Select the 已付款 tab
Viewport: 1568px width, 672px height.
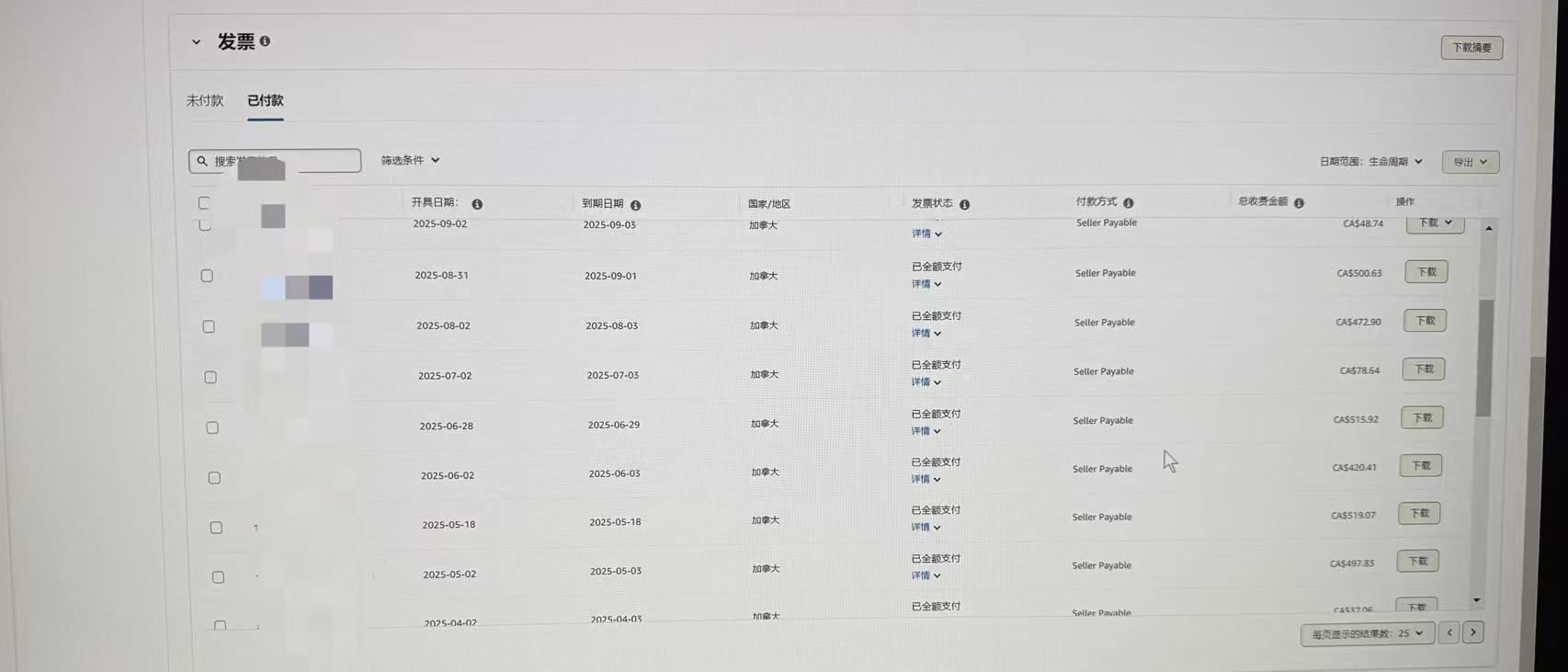[265, 101]
